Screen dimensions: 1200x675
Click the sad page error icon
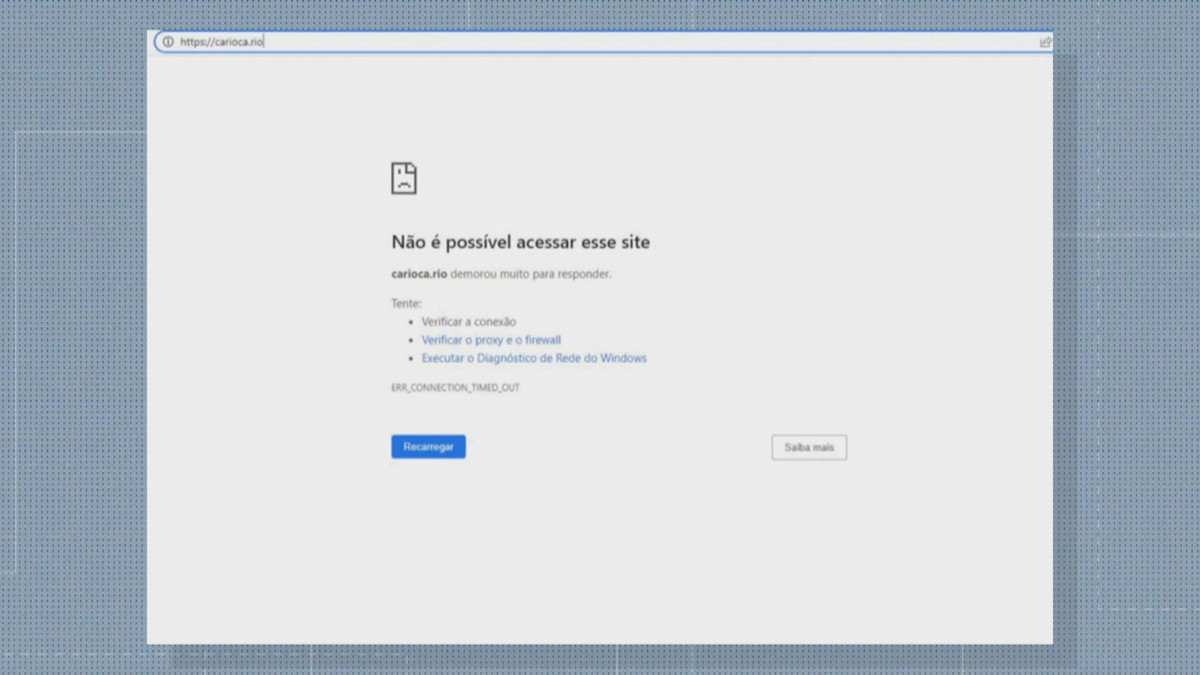[x=403, y=178]
